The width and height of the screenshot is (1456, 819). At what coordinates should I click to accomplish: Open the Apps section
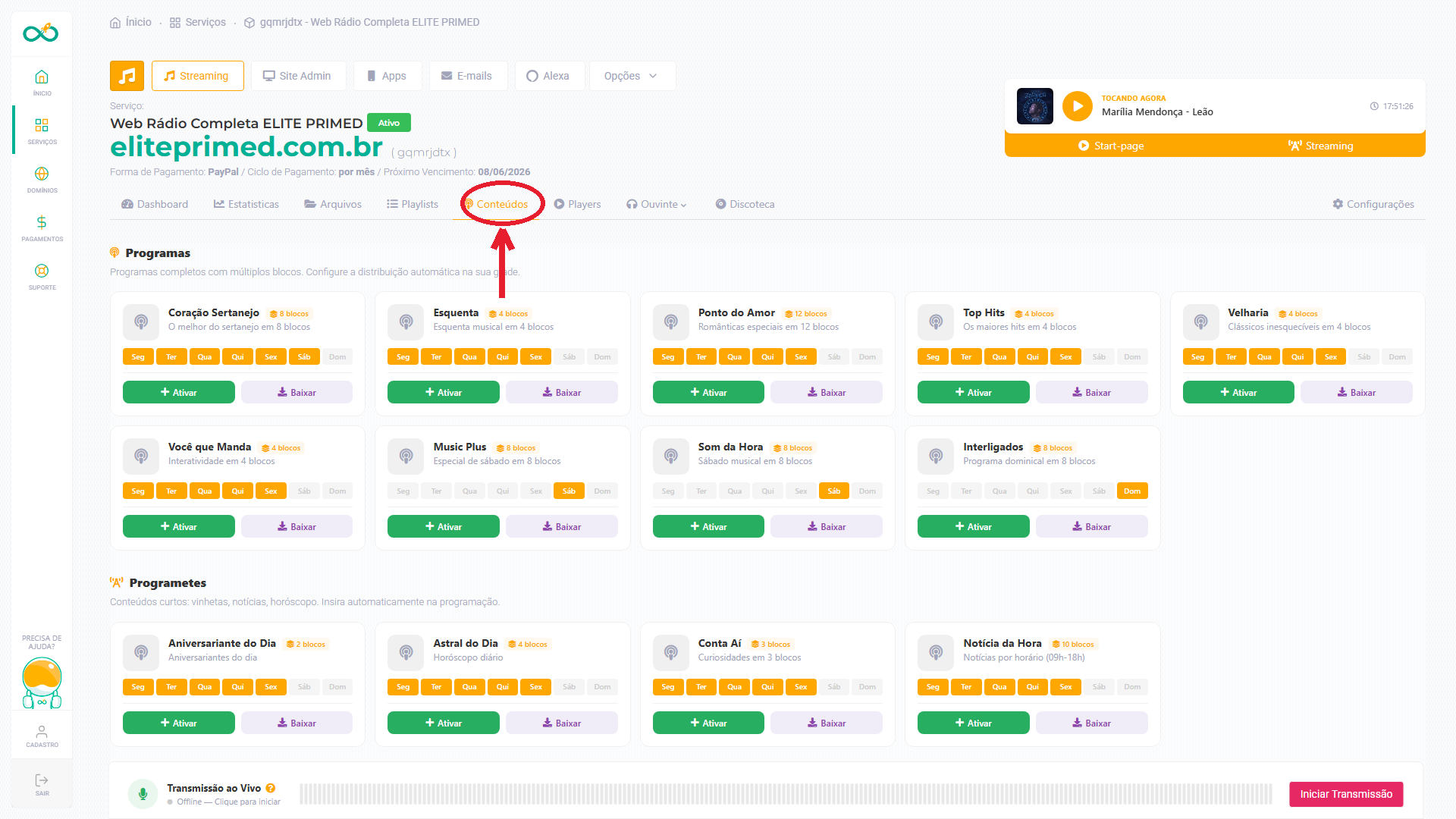387,76
